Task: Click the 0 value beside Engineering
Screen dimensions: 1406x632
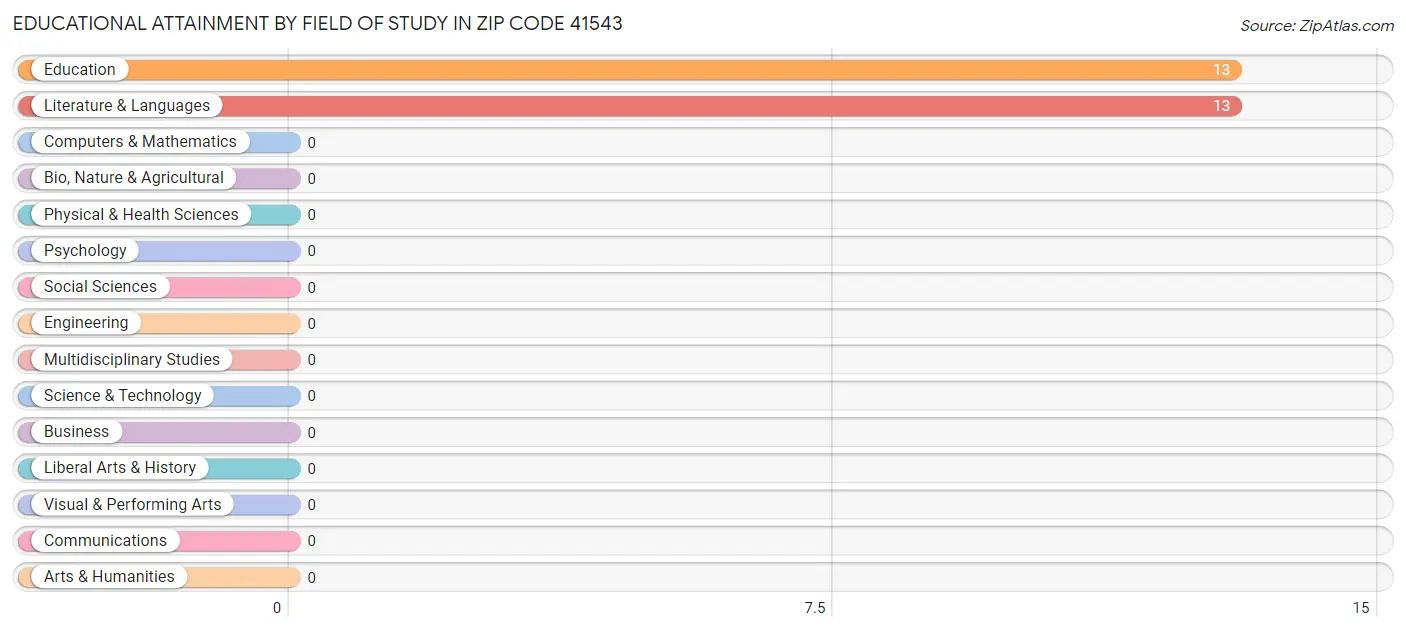Action: (312, 324)
